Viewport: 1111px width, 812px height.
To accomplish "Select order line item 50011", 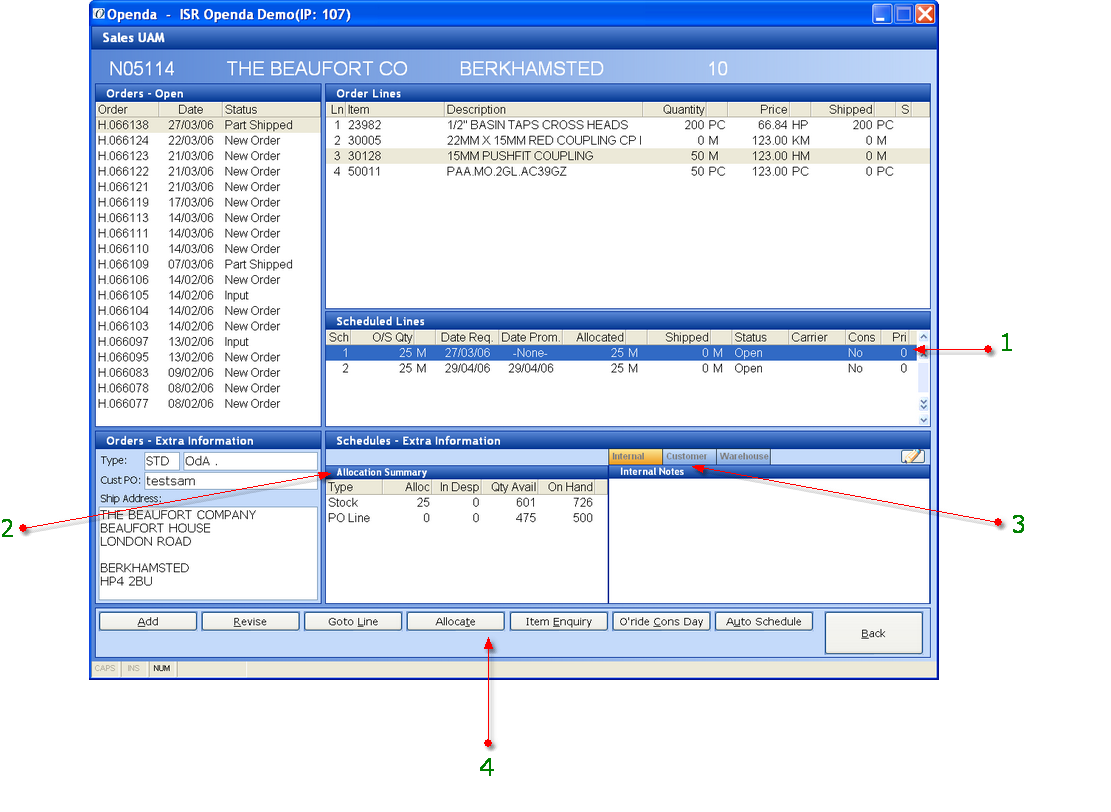I will click(x=628, y=171).
